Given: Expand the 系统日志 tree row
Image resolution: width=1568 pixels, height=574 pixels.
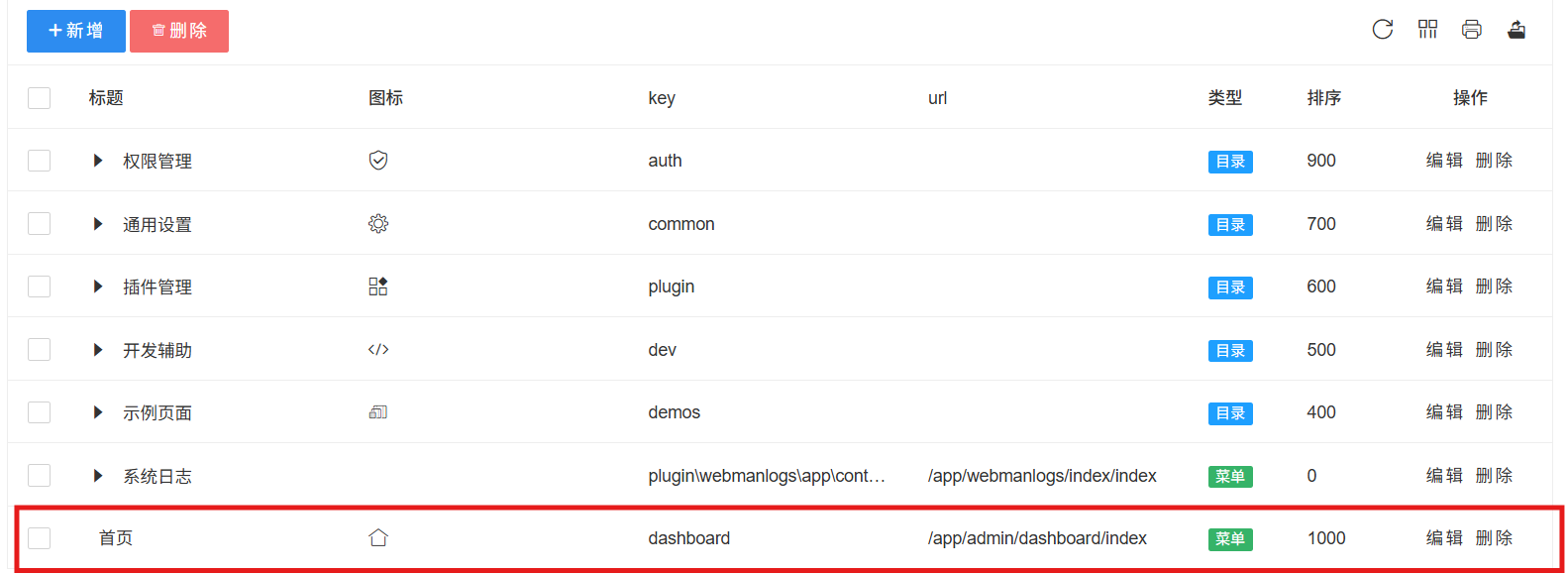Looking at the screenshot, I should click(98, 476).
